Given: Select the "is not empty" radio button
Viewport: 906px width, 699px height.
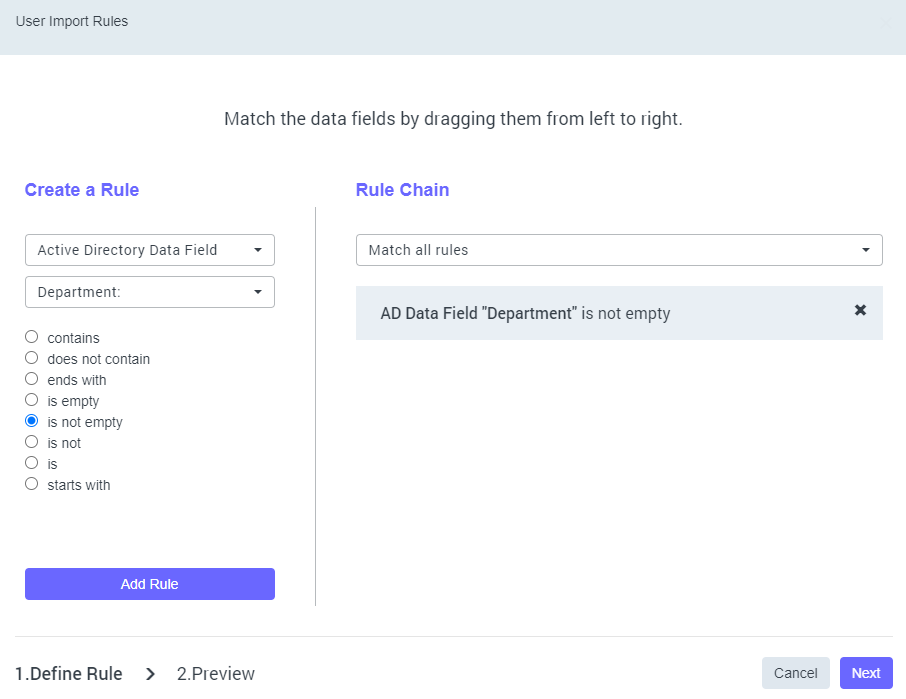Looking at the screenshot, I should [x=32, y=422].
